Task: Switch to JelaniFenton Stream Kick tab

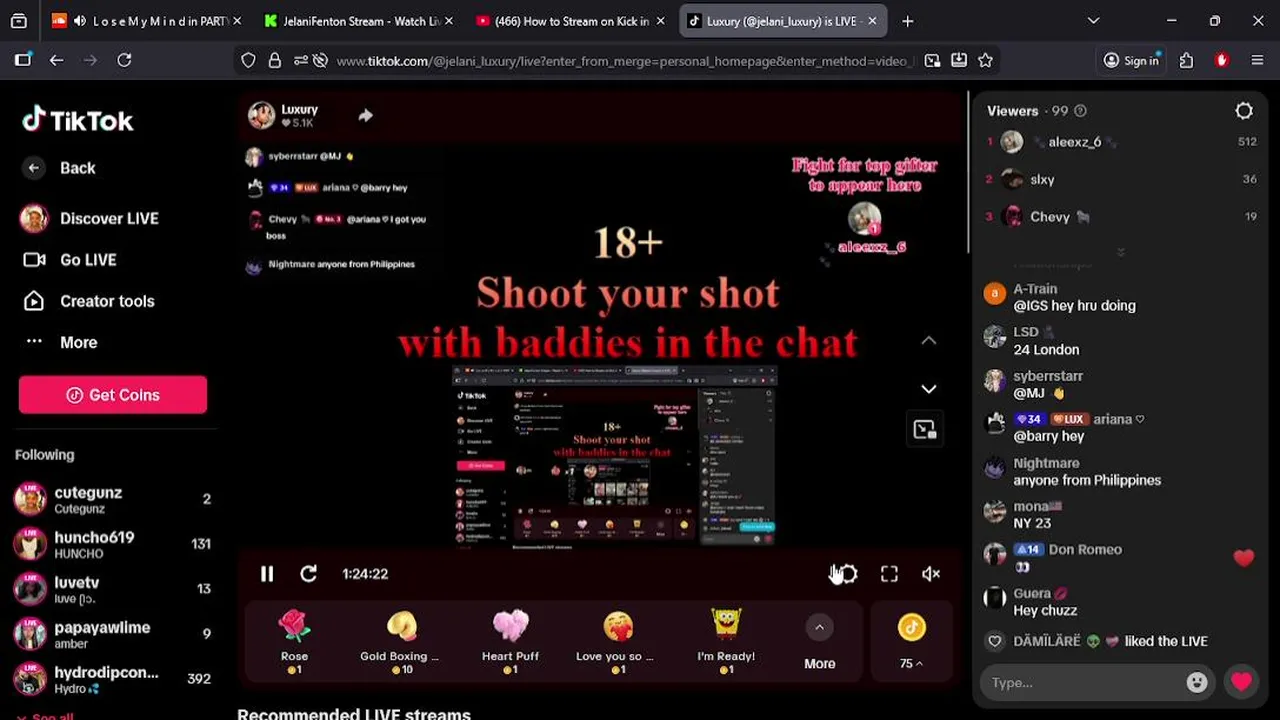Action: pyautogui.click(x=357, y=21)
